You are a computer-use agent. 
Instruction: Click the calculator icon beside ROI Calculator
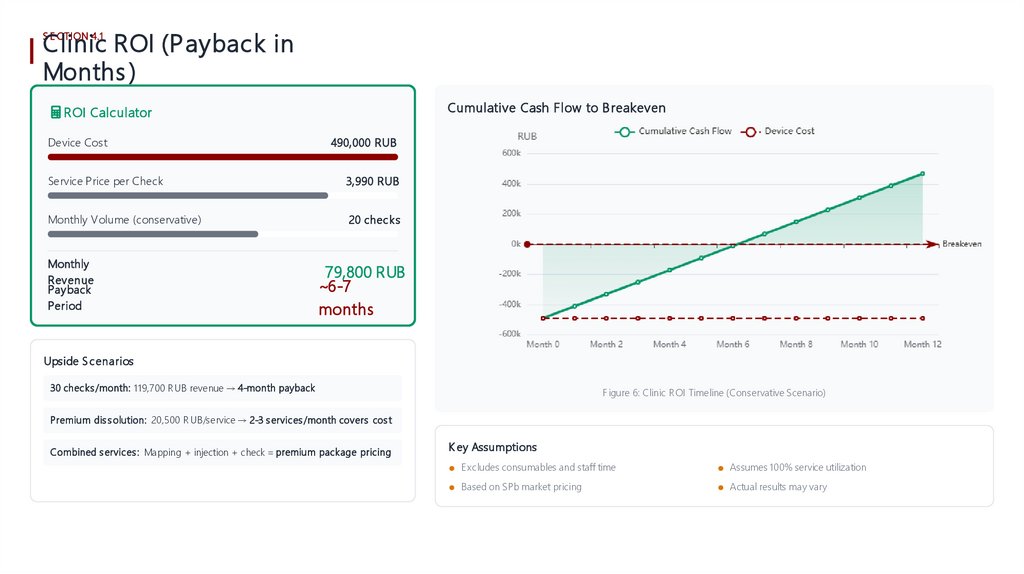(55, 113)
